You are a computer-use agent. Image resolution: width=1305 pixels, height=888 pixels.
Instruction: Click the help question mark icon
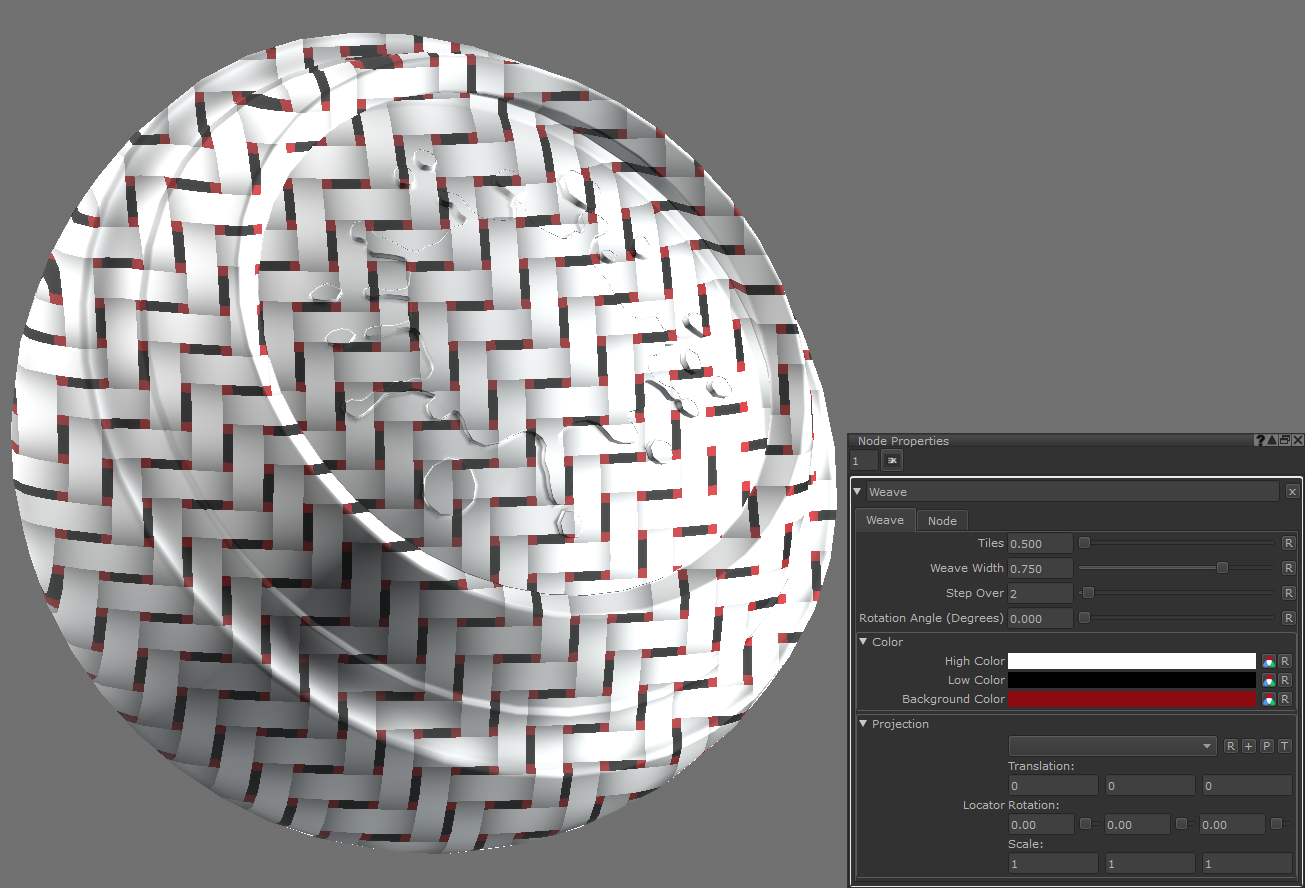(x=1260, y=441)
